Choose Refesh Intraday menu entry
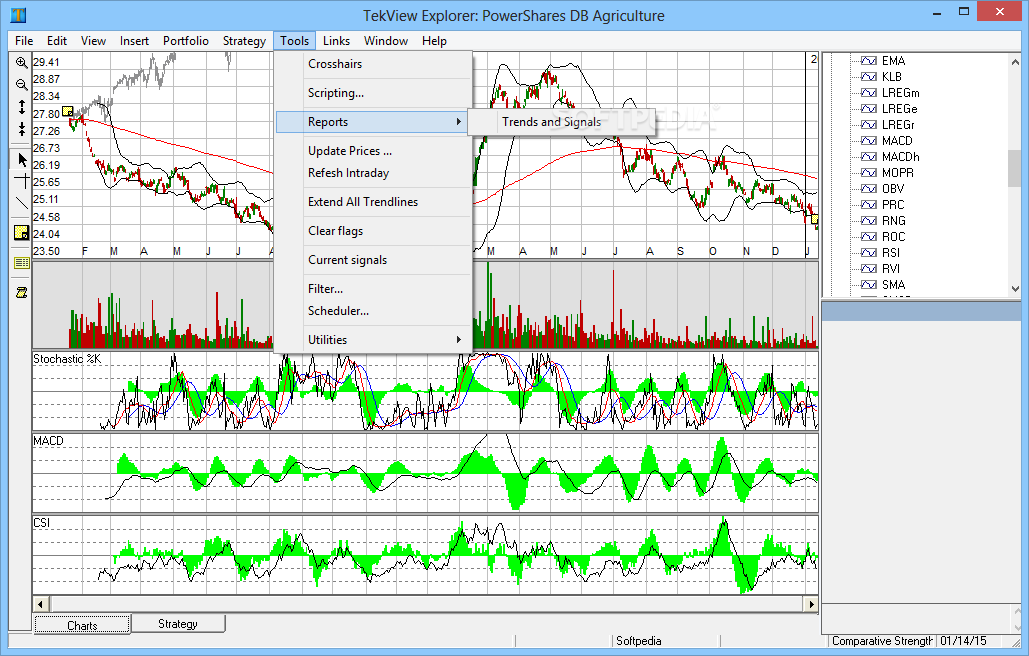The height and width of the screenshot is (656, 1029). click(x=373, y=173)
